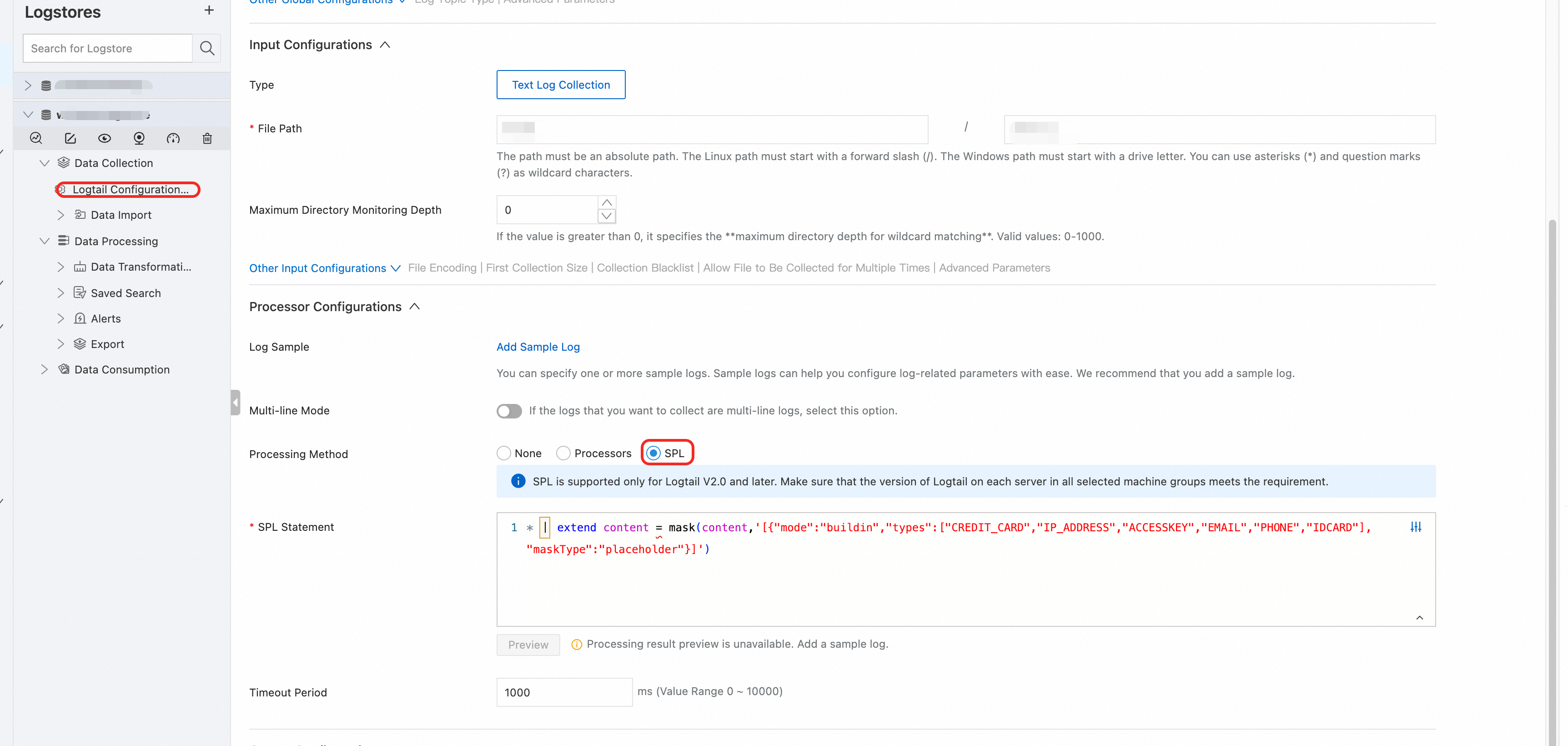Select the SPL processing method

[666, 453]
